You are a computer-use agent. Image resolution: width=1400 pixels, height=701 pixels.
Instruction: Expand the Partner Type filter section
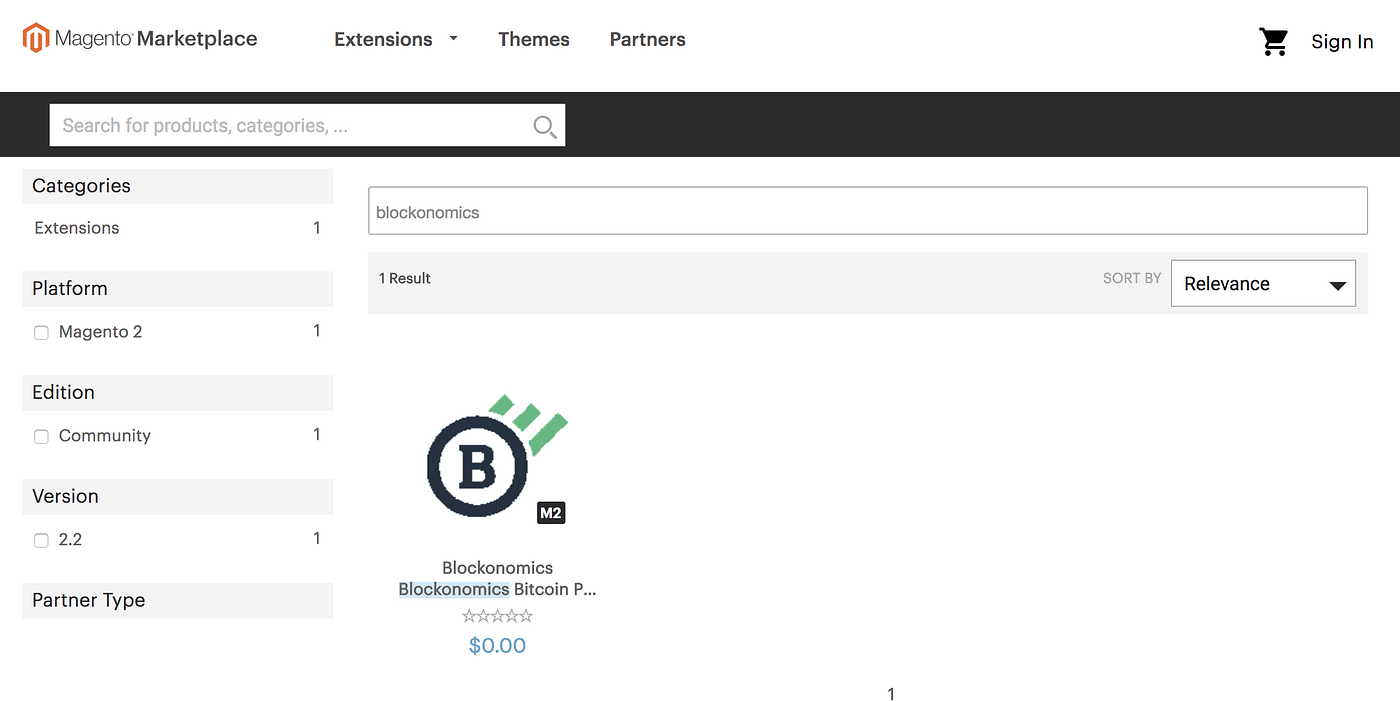(x=177, y=600)
